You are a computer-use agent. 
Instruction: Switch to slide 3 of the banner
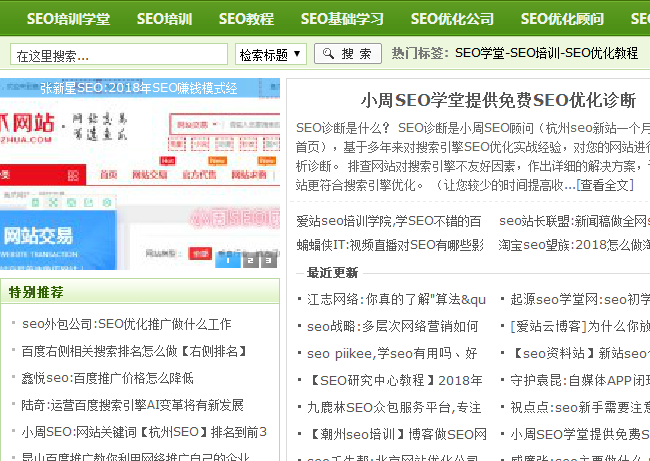268,261
